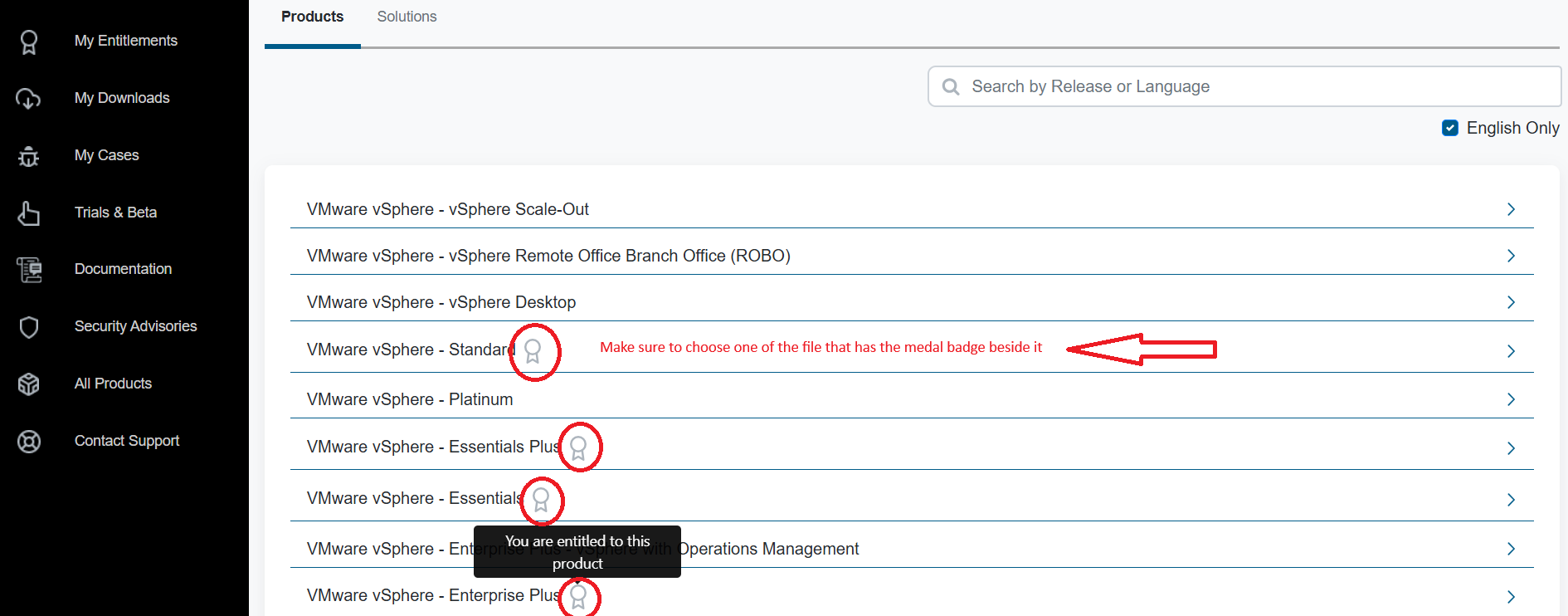This screenshot has width=1568, height=616.
Task: Click the All Products cube icon
Action: [29, 384]
